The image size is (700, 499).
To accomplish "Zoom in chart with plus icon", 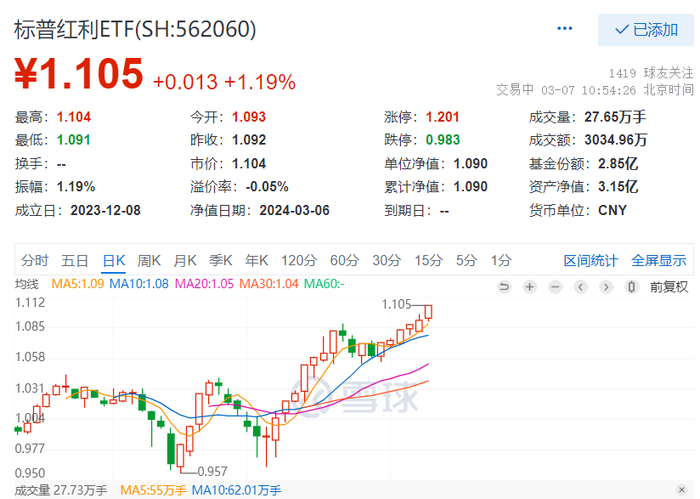I will pos(529,287).
